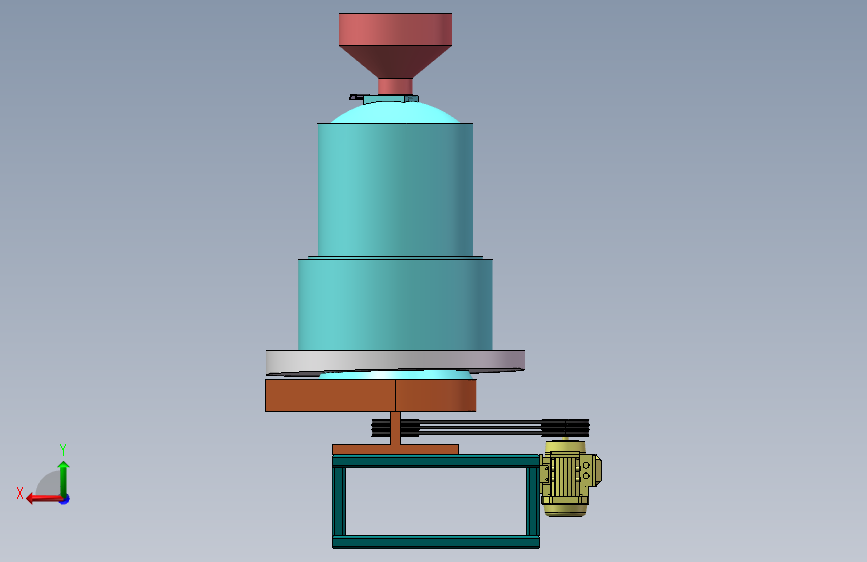
Task: Click the "X" axis label
Action: [x=20, y=493]
